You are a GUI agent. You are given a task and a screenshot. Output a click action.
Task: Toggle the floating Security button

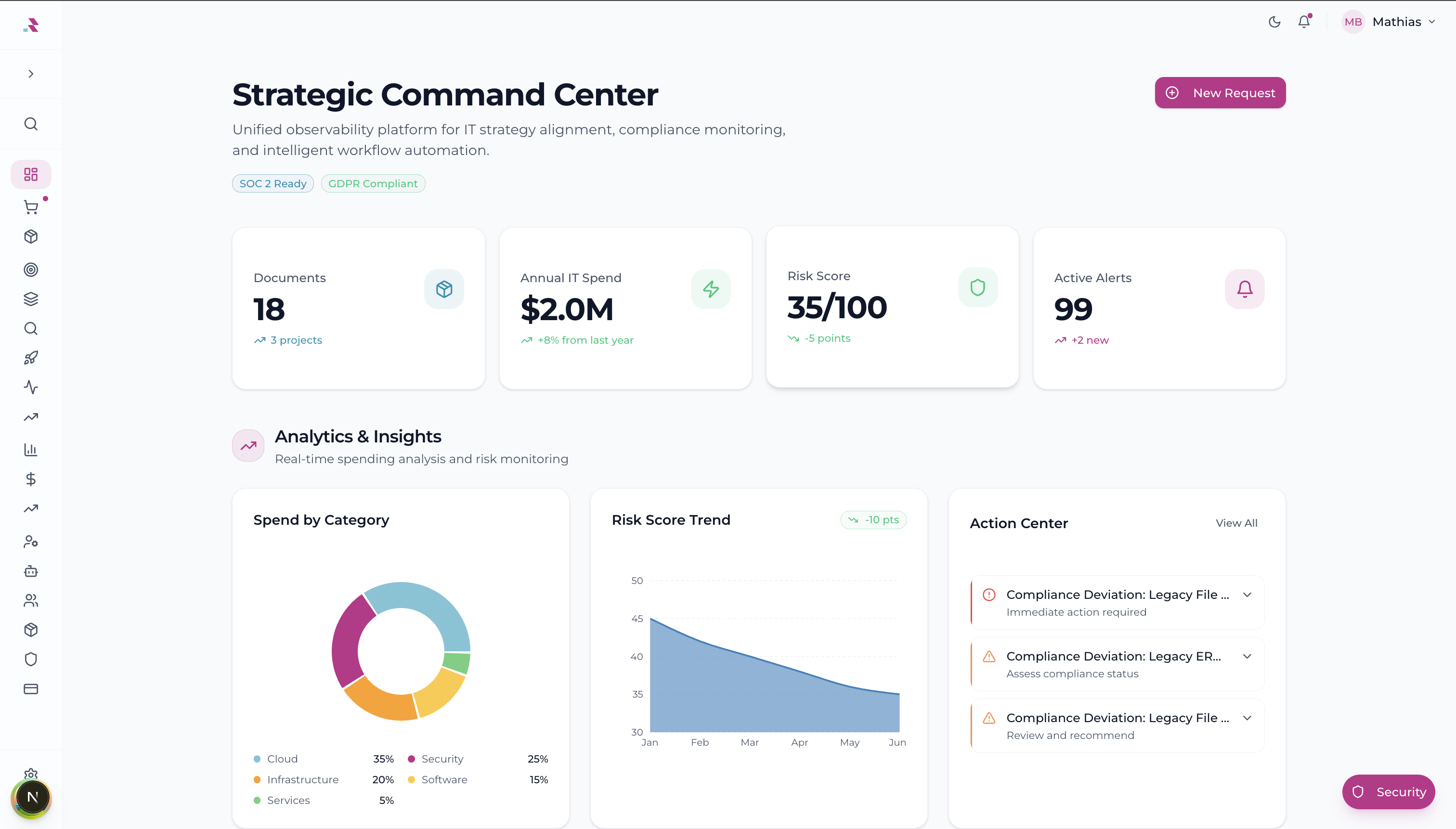[x=1388, y=791]
